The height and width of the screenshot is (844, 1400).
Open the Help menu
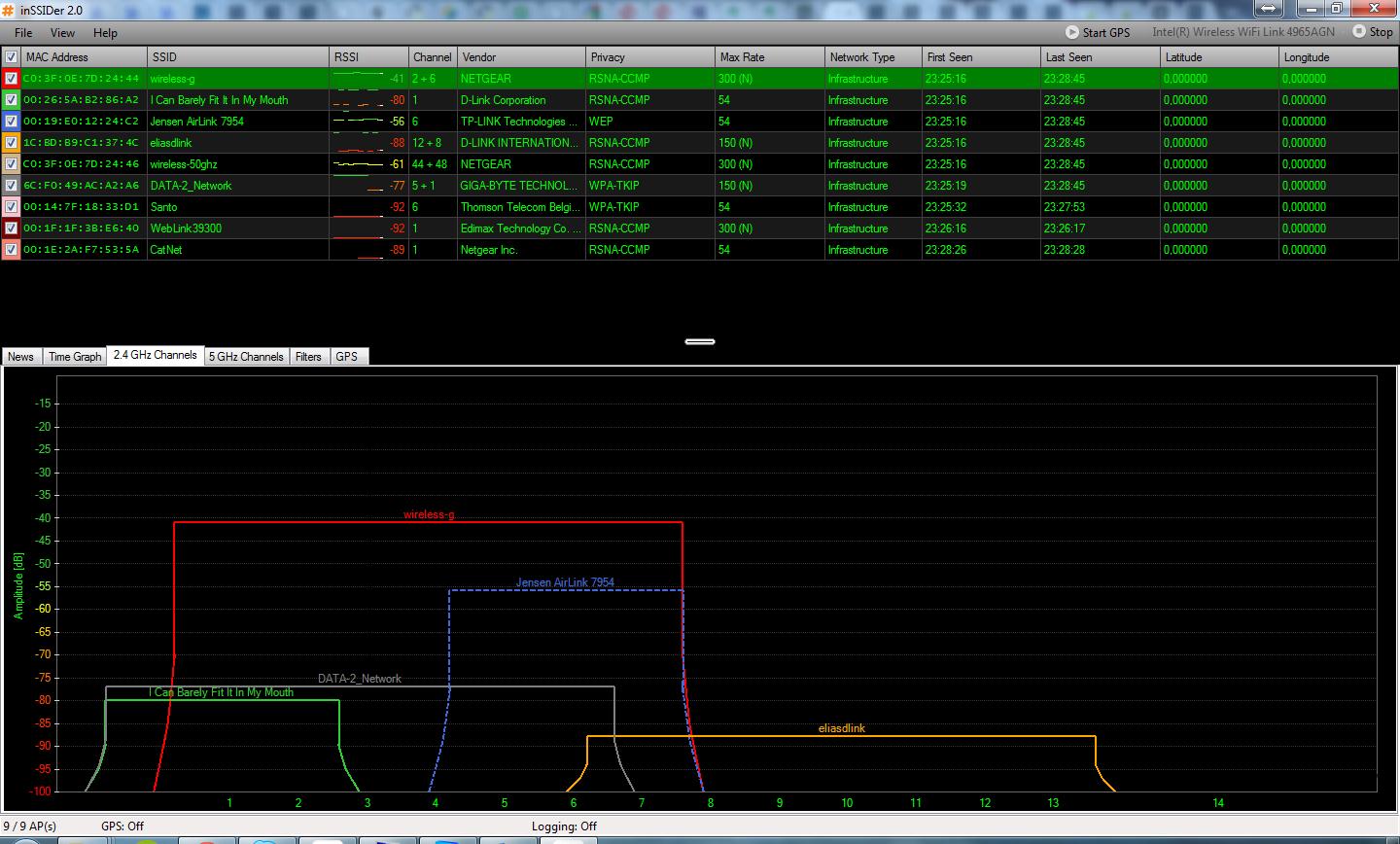105,33
